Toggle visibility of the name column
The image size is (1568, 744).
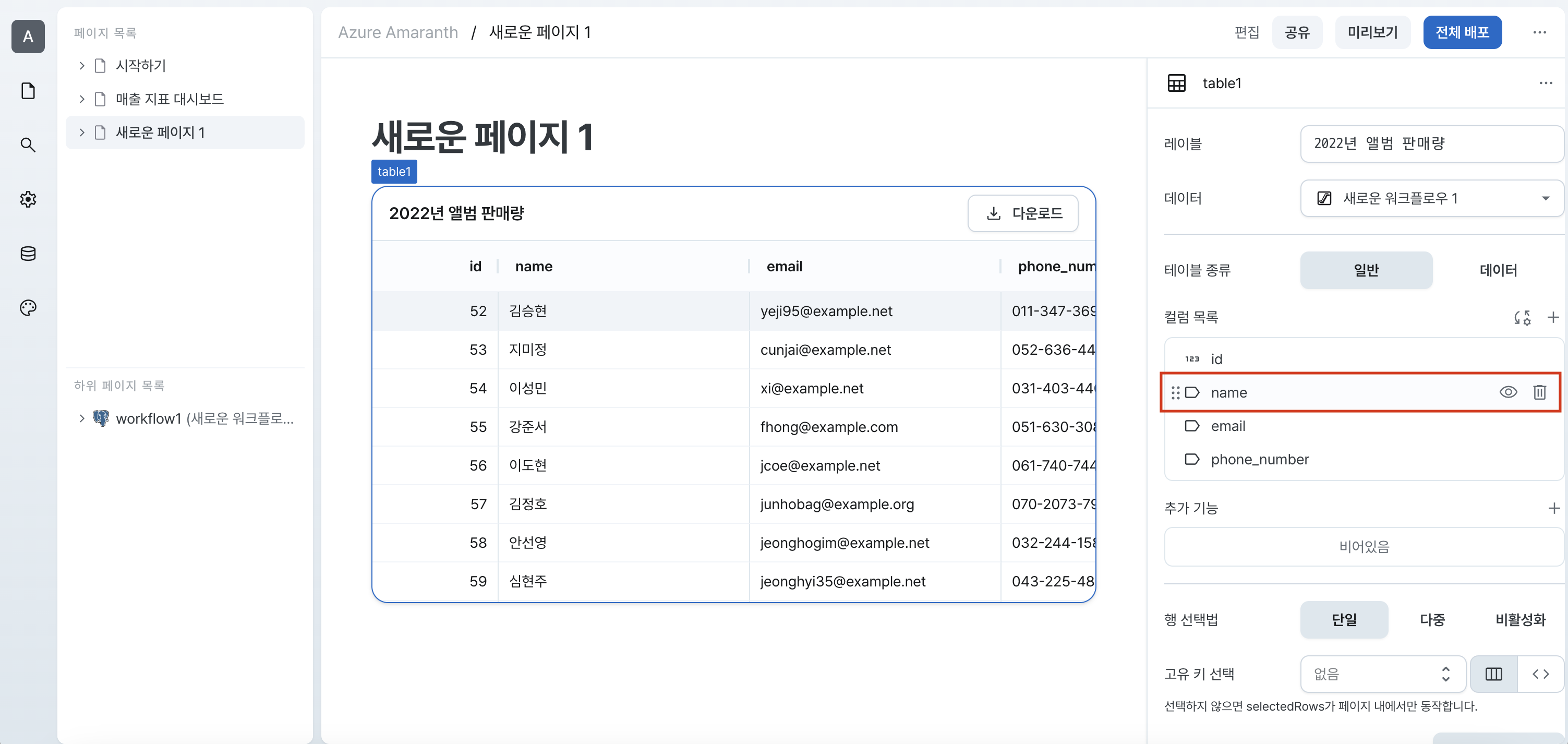[1507, 392]
